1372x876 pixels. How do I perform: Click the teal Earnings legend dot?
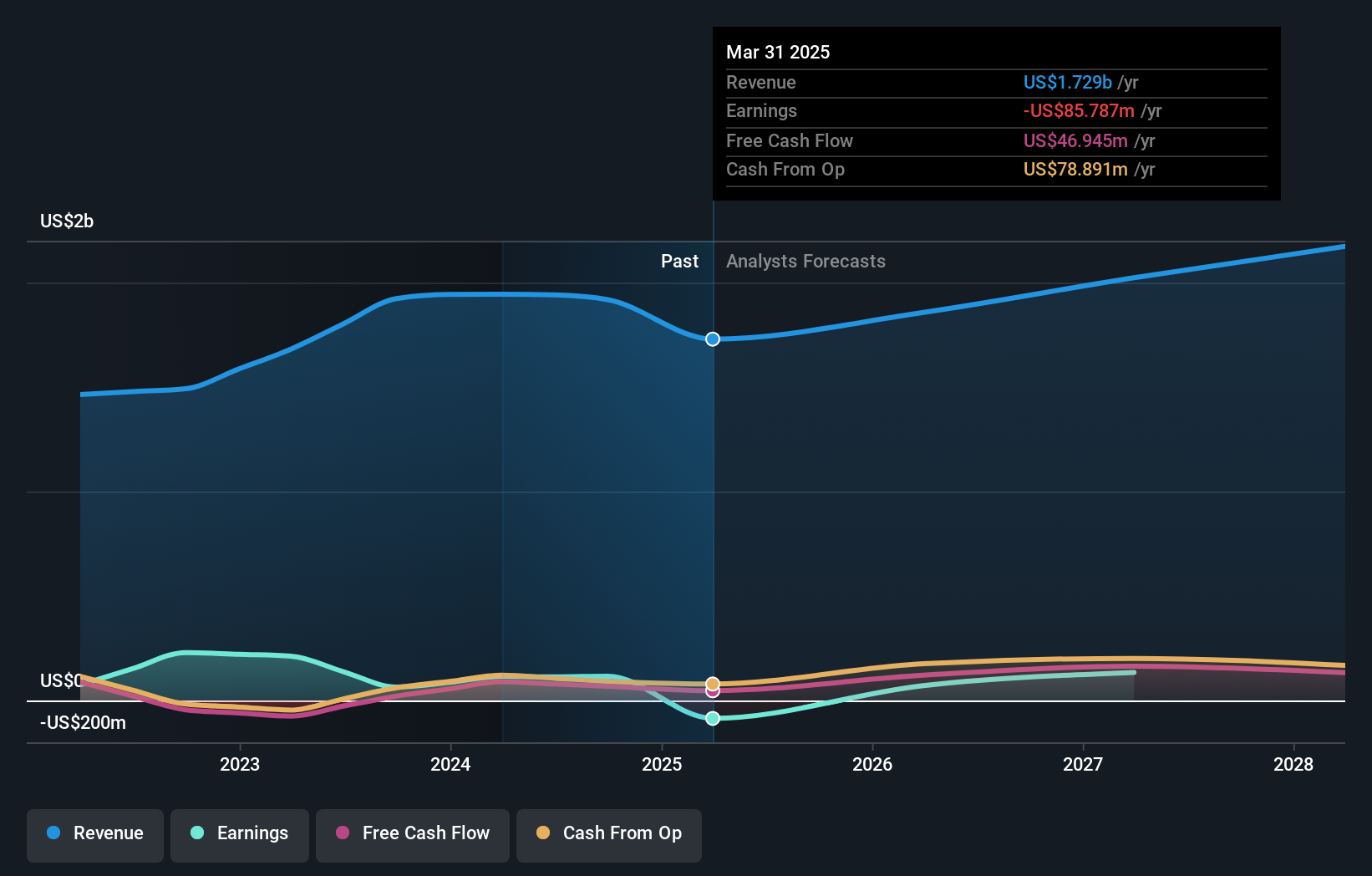point(197,833)
